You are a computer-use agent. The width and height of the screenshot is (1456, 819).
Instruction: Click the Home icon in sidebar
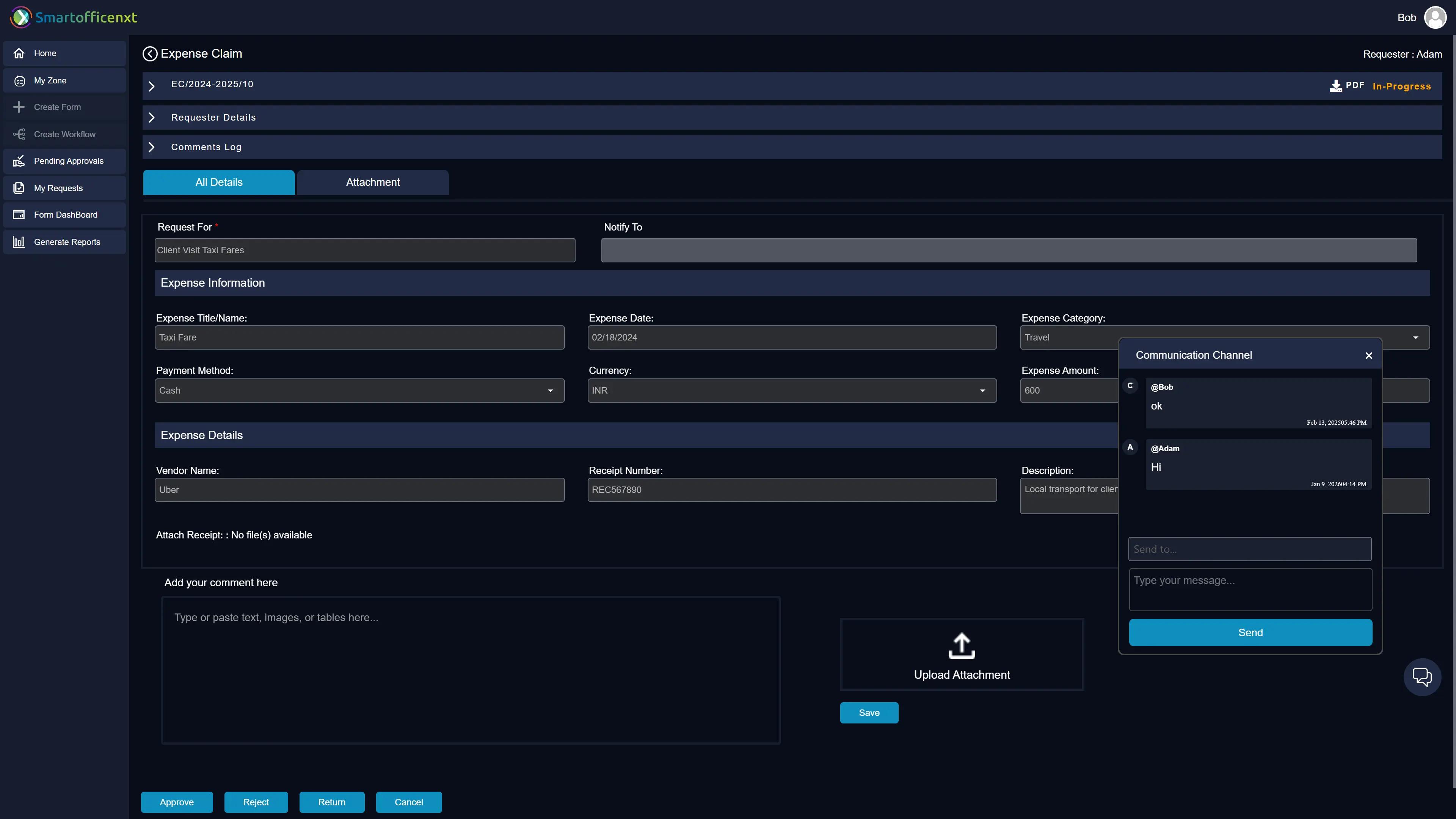(19, 53)
